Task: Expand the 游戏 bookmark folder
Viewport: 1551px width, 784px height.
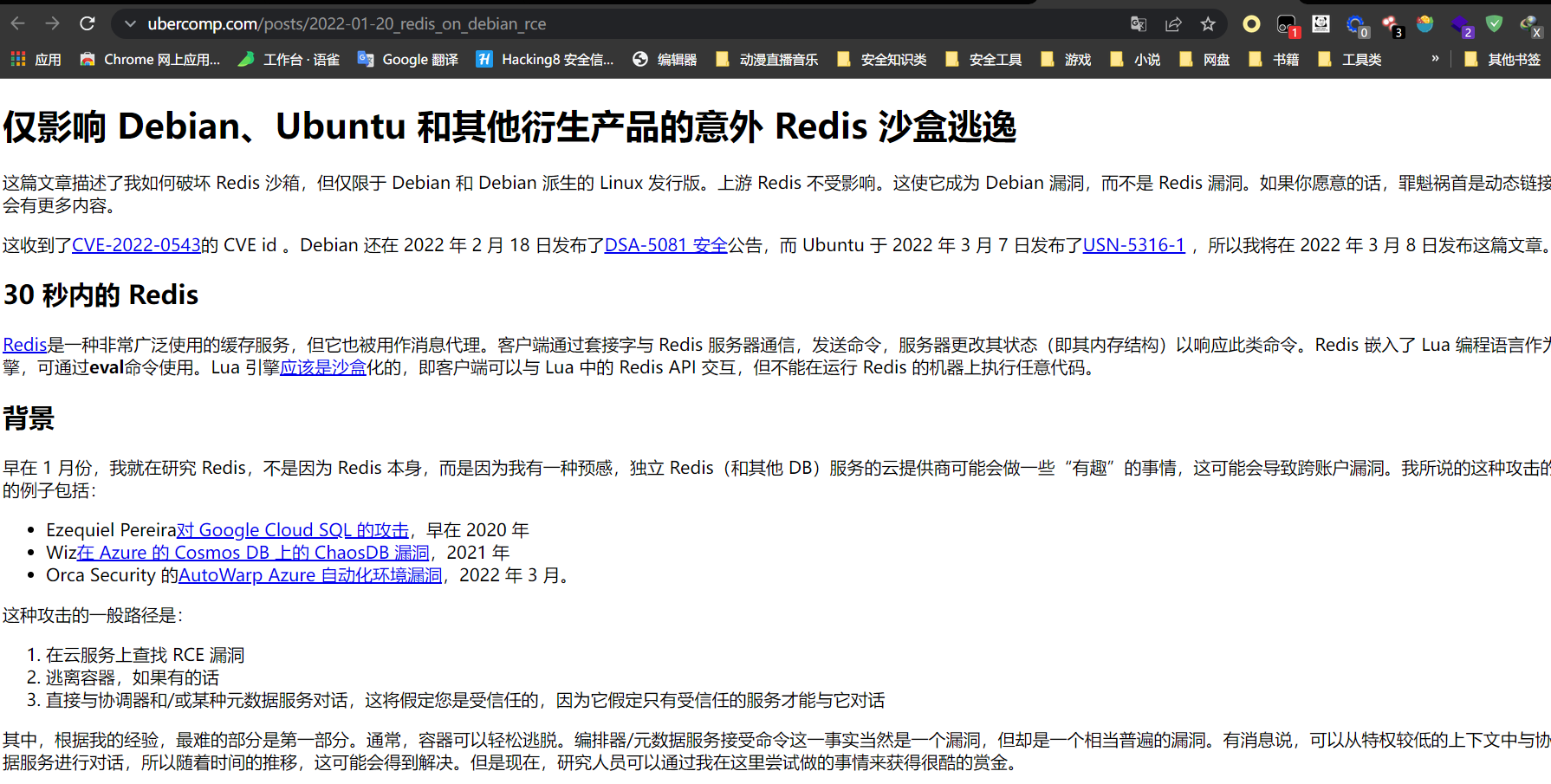Action: (x=1066, y=59)
